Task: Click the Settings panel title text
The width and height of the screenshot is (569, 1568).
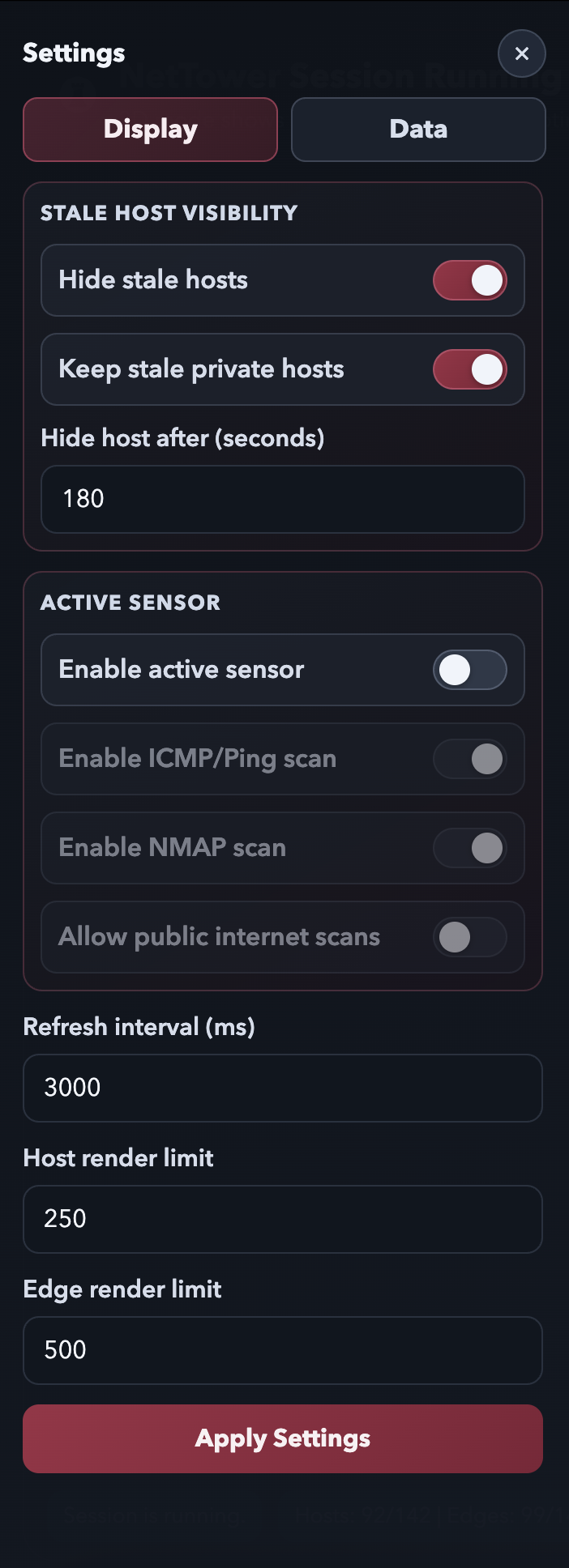Action: [74, 53]
